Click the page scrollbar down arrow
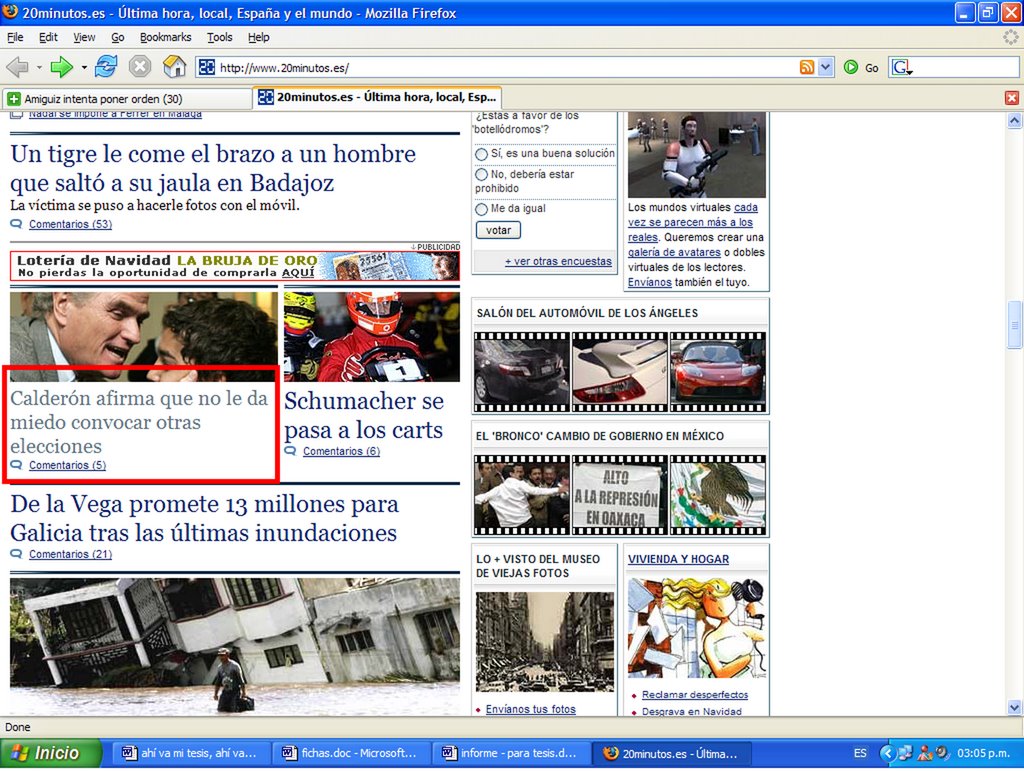The height and width of the screenshot is (771, 1024). pos(1014,707)
